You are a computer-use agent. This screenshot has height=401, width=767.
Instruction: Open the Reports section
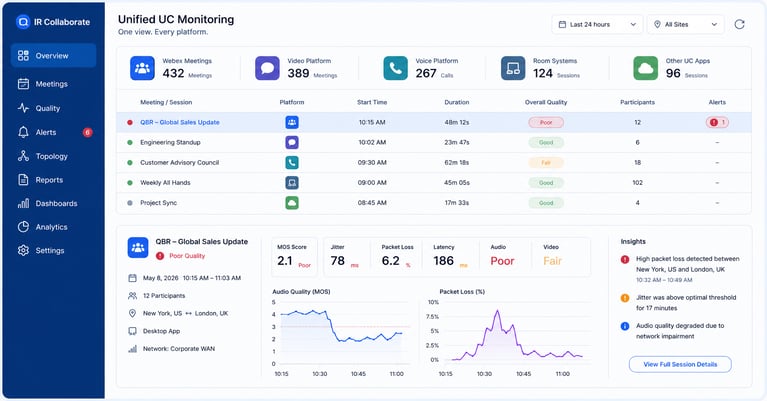point(53,180)
